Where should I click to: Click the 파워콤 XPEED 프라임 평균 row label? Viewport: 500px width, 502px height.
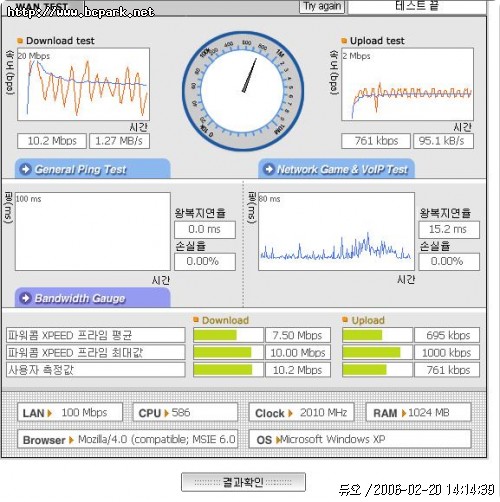coord(96,335)
